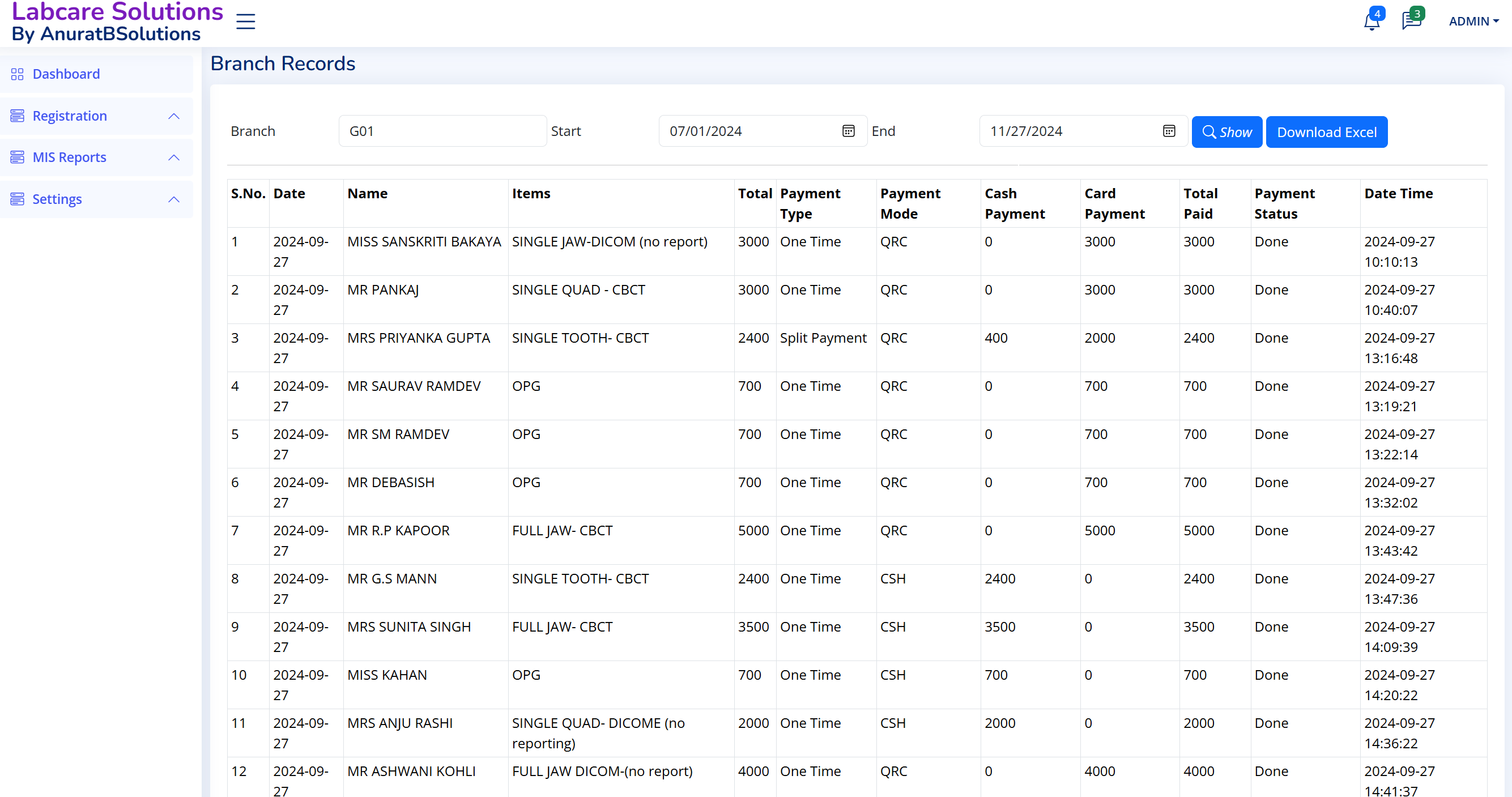Toggle the hamburger sidebar menu icon
This screenshot has width=1512, height=797.
pyautogui.click(x=245, y=22)
